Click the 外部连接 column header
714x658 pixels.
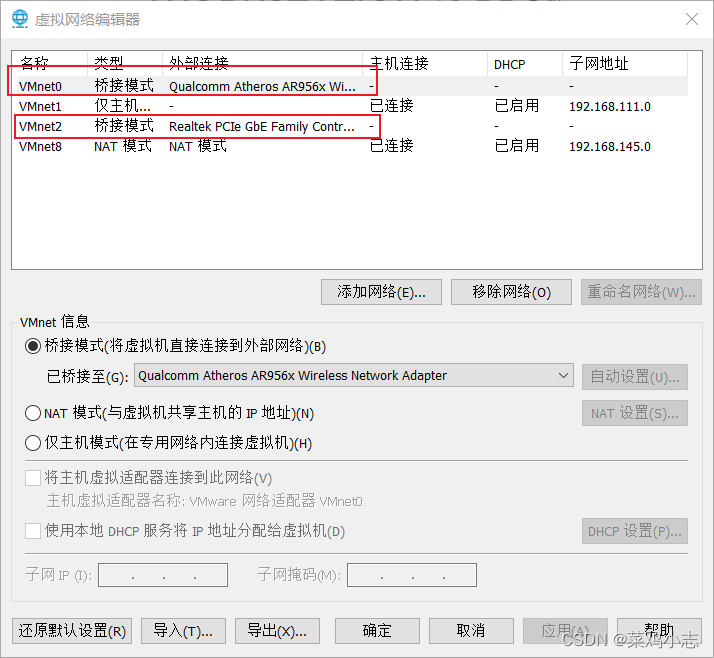(x=262, y=63)
